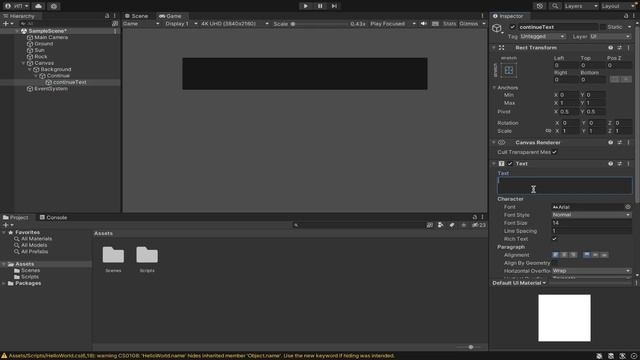Open the Layout dropdown
Screen dimensions: 640x360
pos(618,6)
